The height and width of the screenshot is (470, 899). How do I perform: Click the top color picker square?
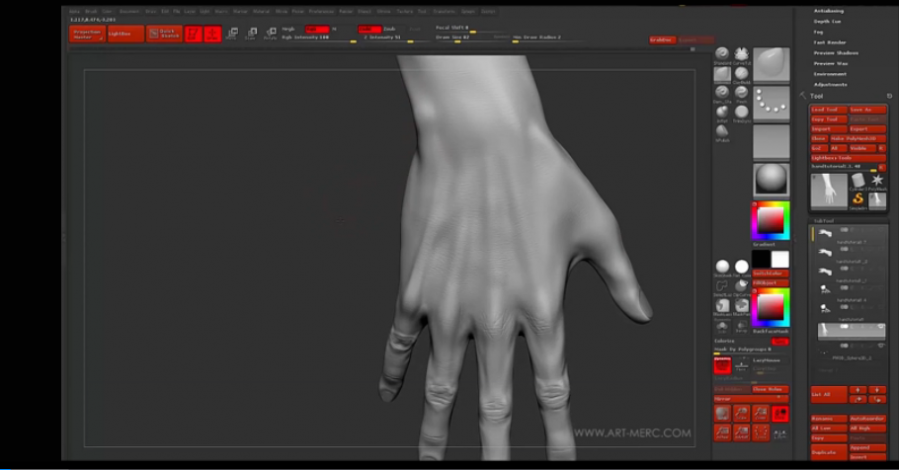pos(770,220)
